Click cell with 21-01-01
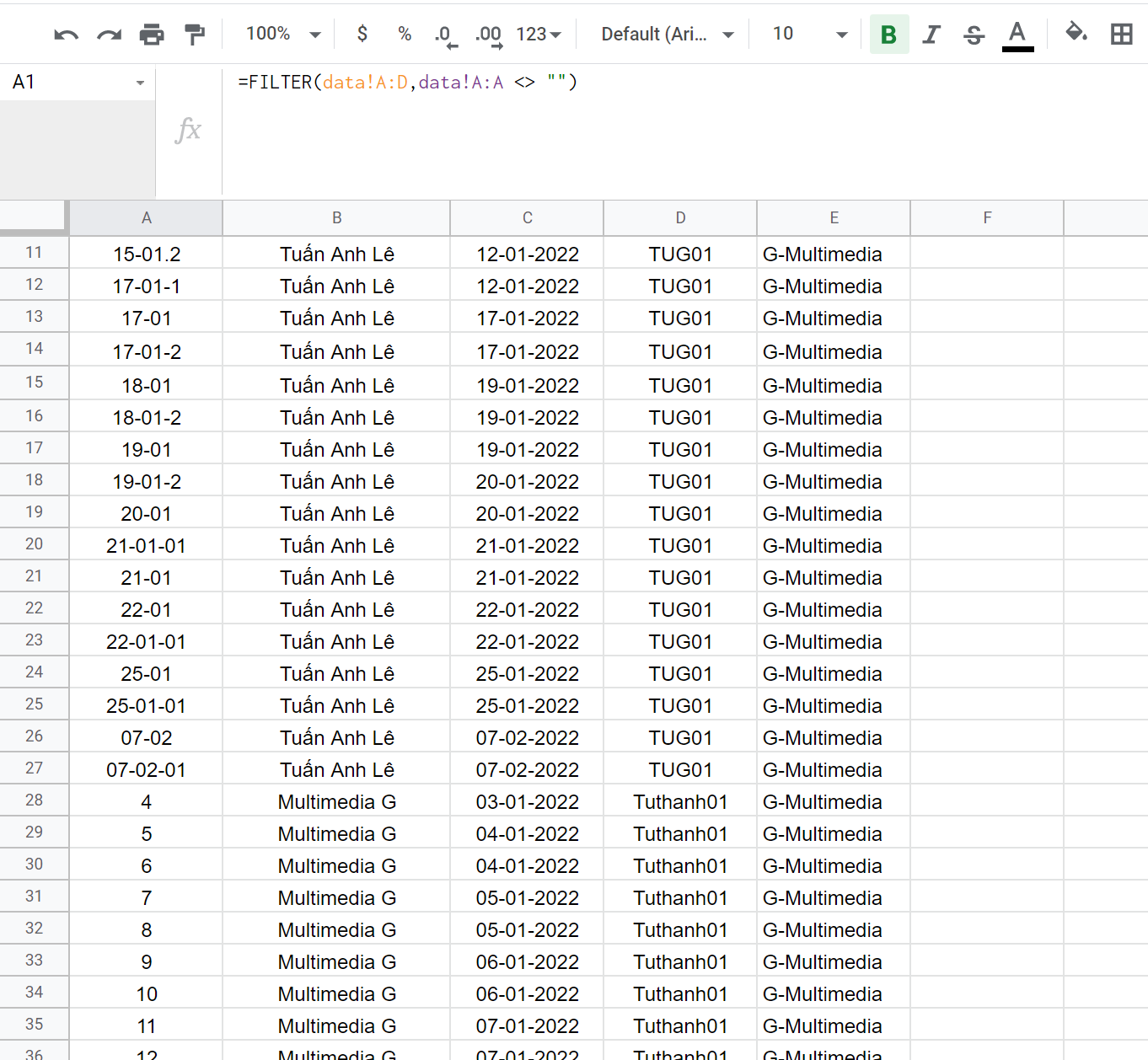 click(146, 545)
